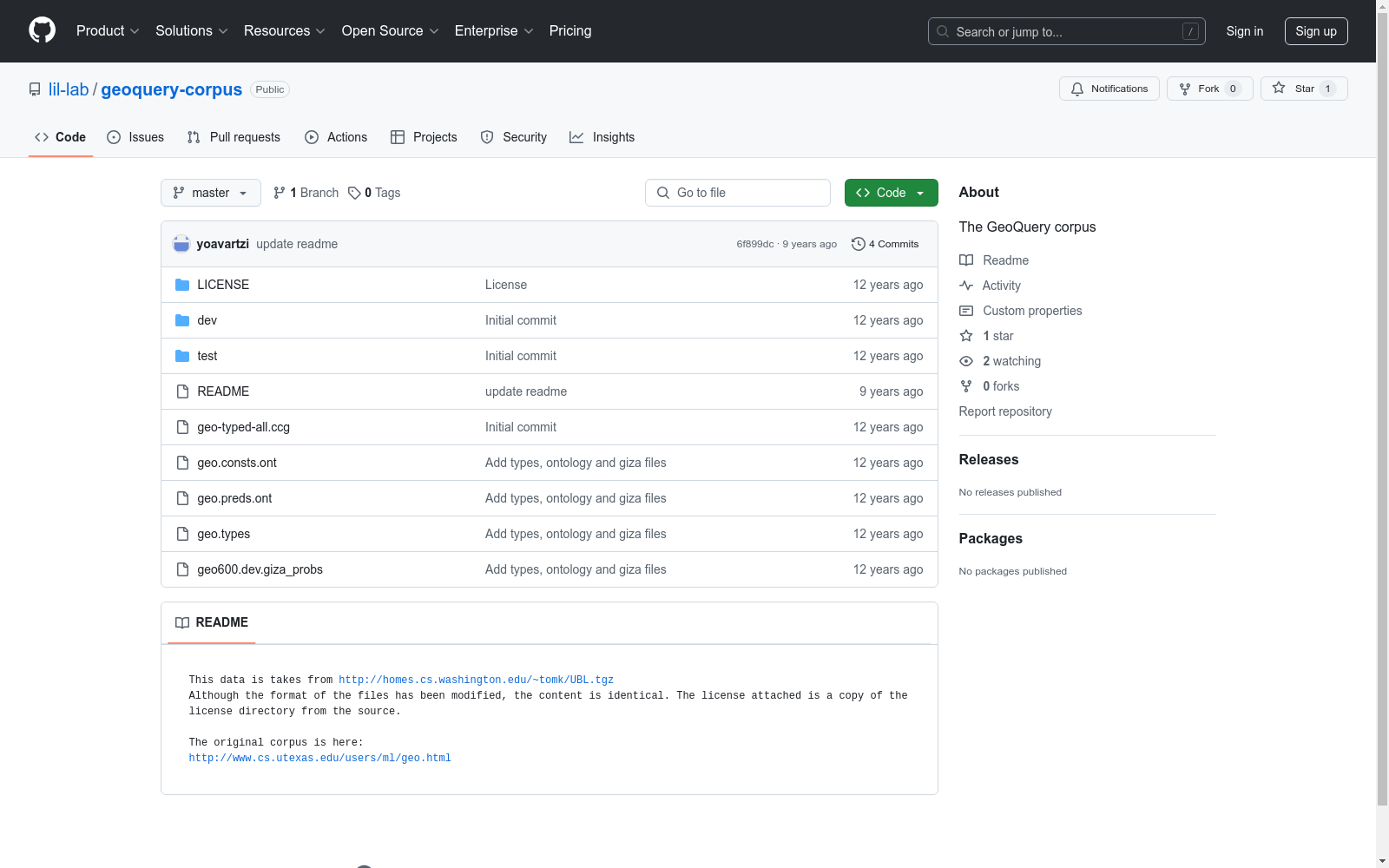Screen dimensions: 1389x868
Task: Click the fork icon beside 0 forks
Action: pos(966,386)
